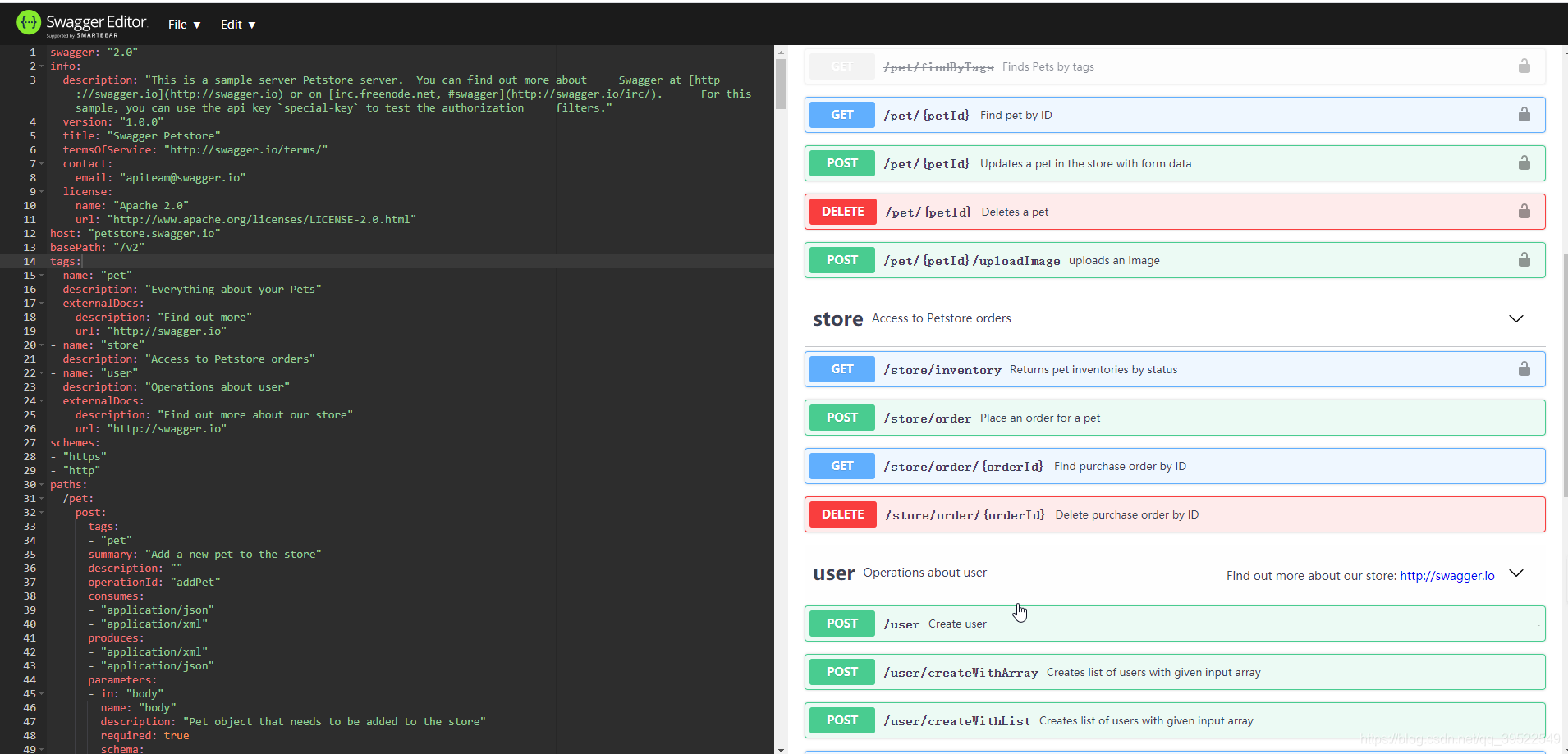This screenshot has width=1568, height=754.
Task: Click the preview pane scrollbar
Action: point(1565,377)
